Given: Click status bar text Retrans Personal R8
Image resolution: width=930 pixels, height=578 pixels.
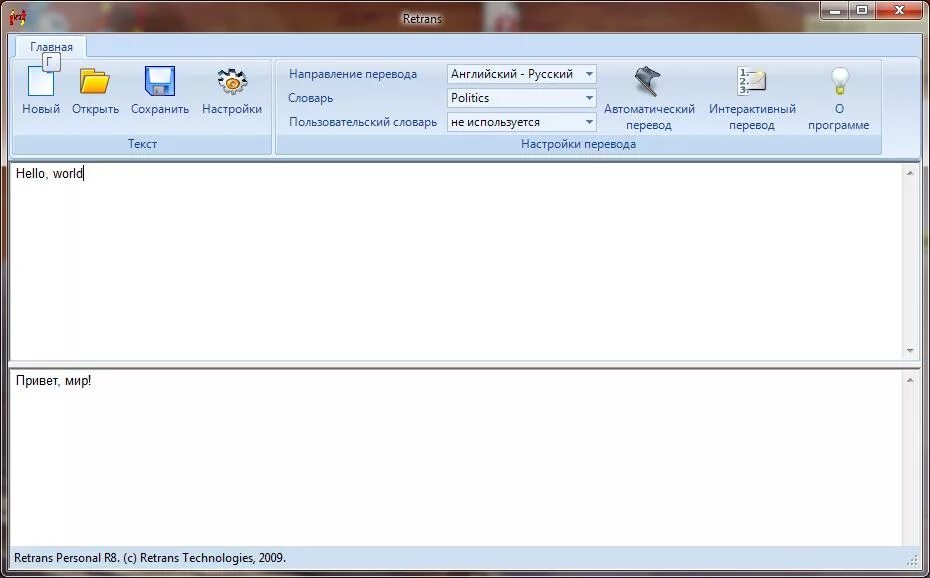Looking at the screenshot, I should (x=150, y=558).
